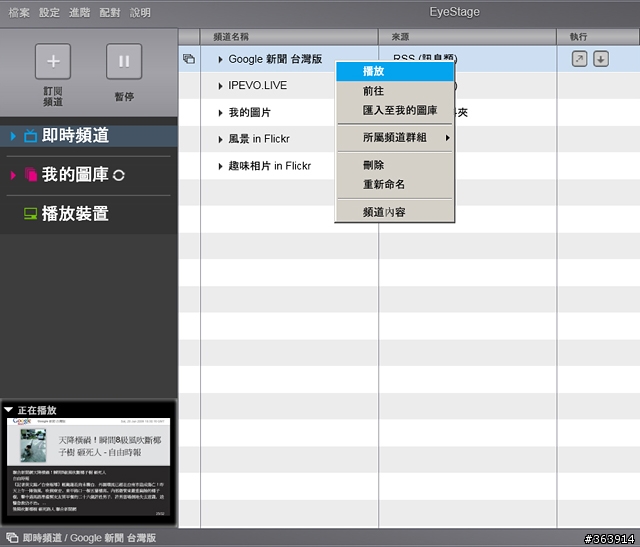Click the download arrow icon in Google row
This screenshot has width=640, height=547.
tap(601, 59)
